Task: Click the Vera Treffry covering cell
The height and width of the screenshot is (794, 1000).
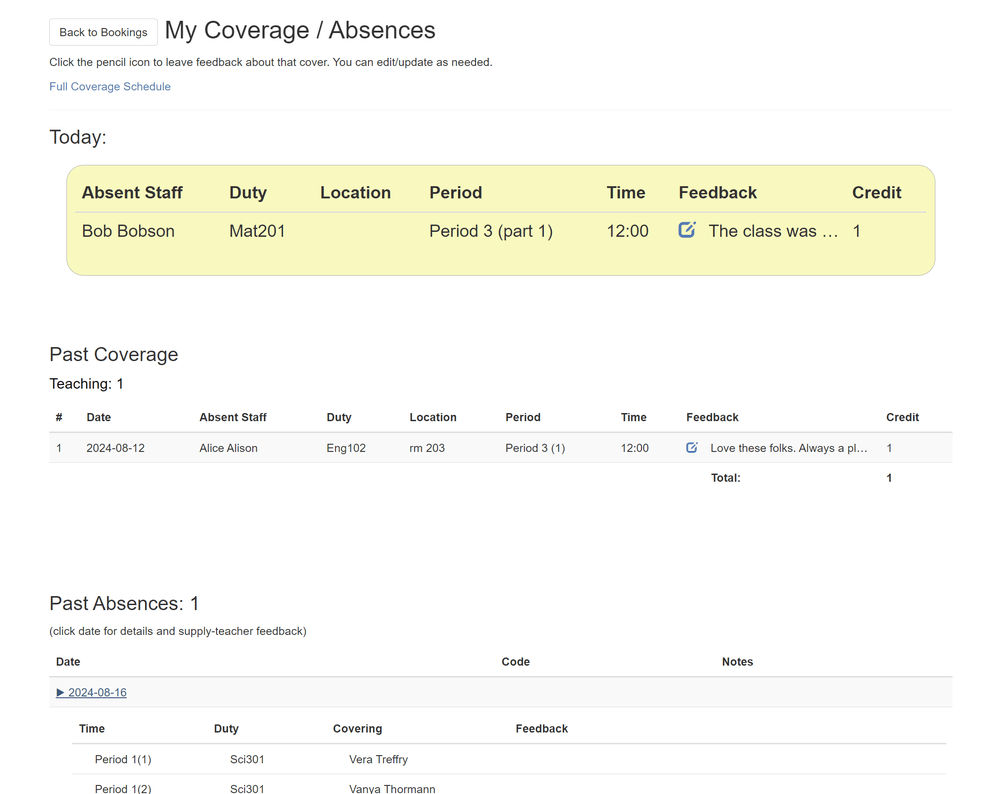Action: (378, 759)
